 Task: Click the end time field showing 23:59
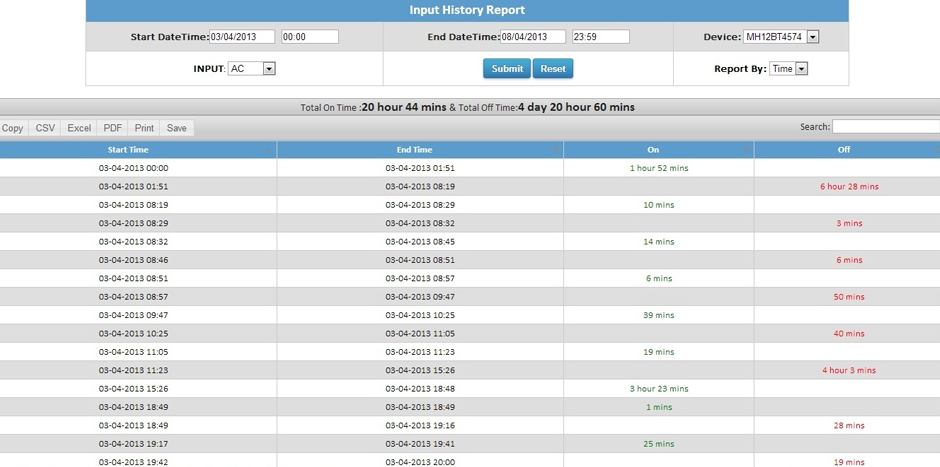pyautogui.click(x=600, y=37)
